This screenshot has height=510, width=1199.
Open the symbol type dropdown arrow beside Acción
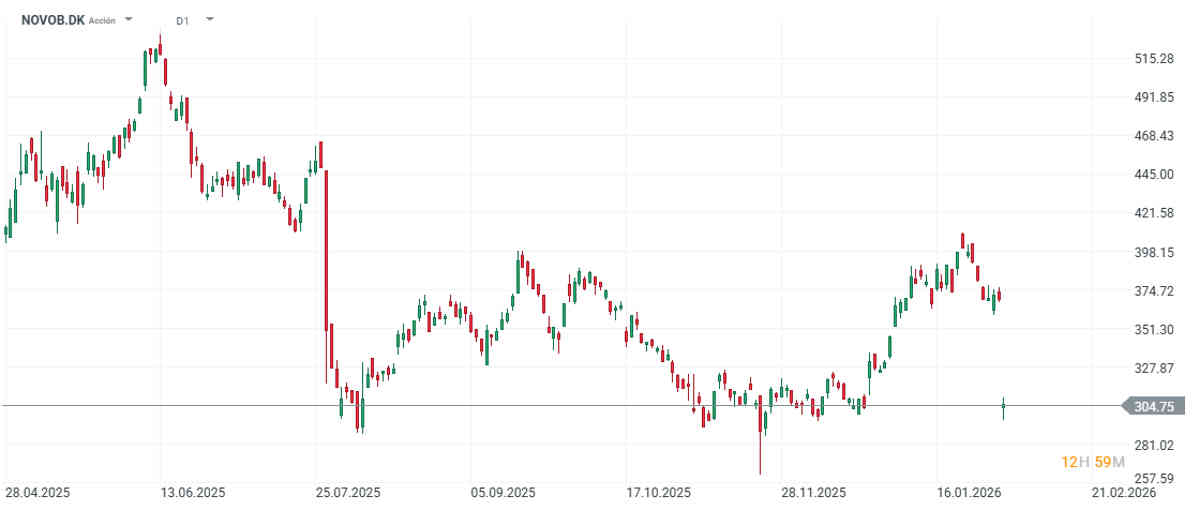click(x=129, y=19)
